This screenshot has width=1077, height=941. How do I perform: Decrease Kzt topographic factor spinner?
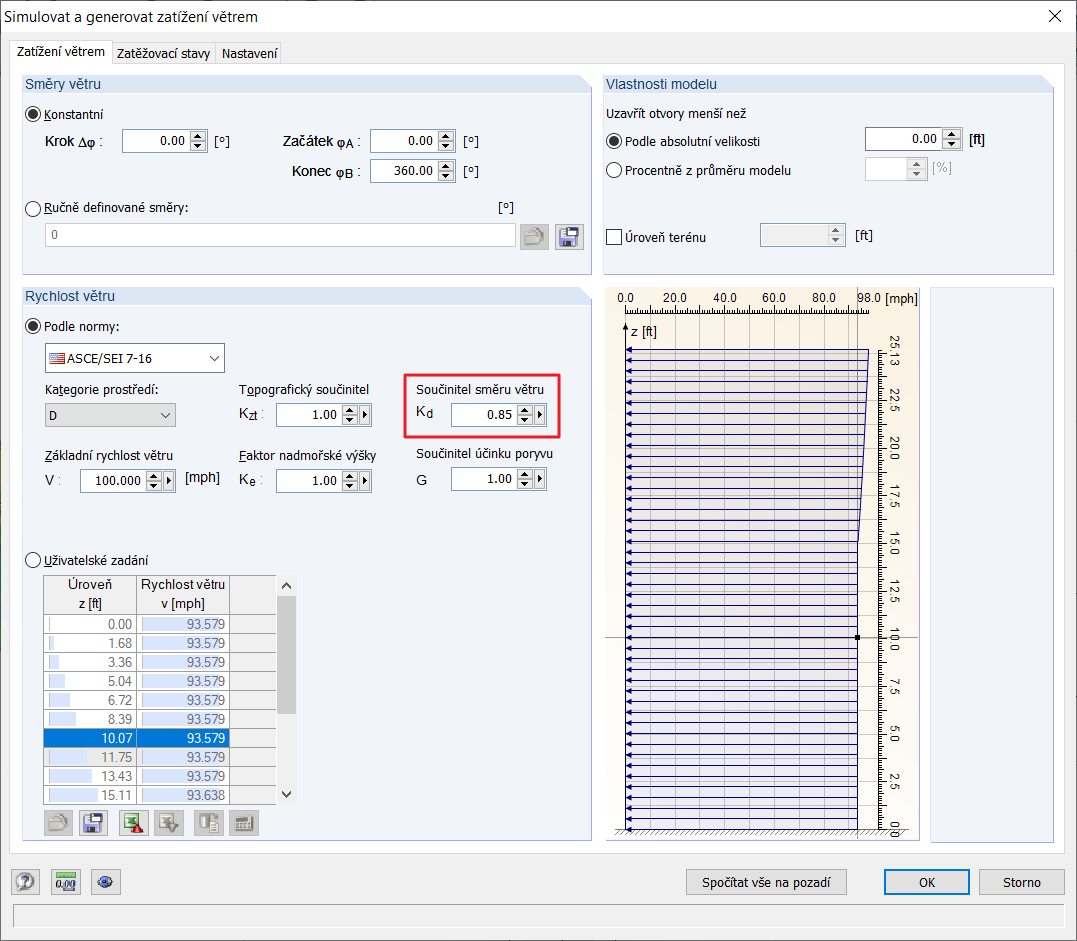click(350, 420)
